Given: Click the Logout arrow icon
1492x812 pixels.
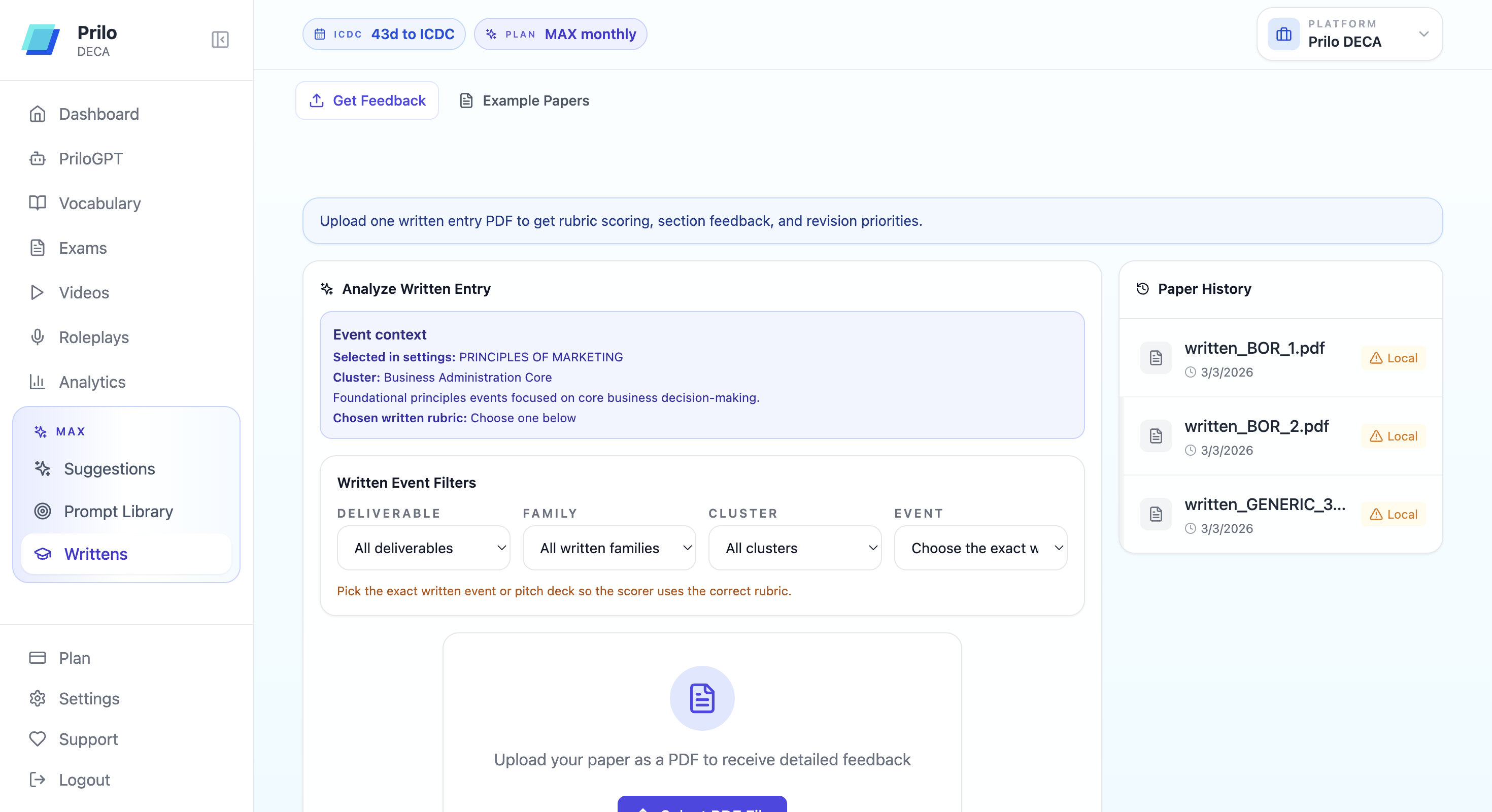Looking at the screenshot, I should click(x=38, y=780).
